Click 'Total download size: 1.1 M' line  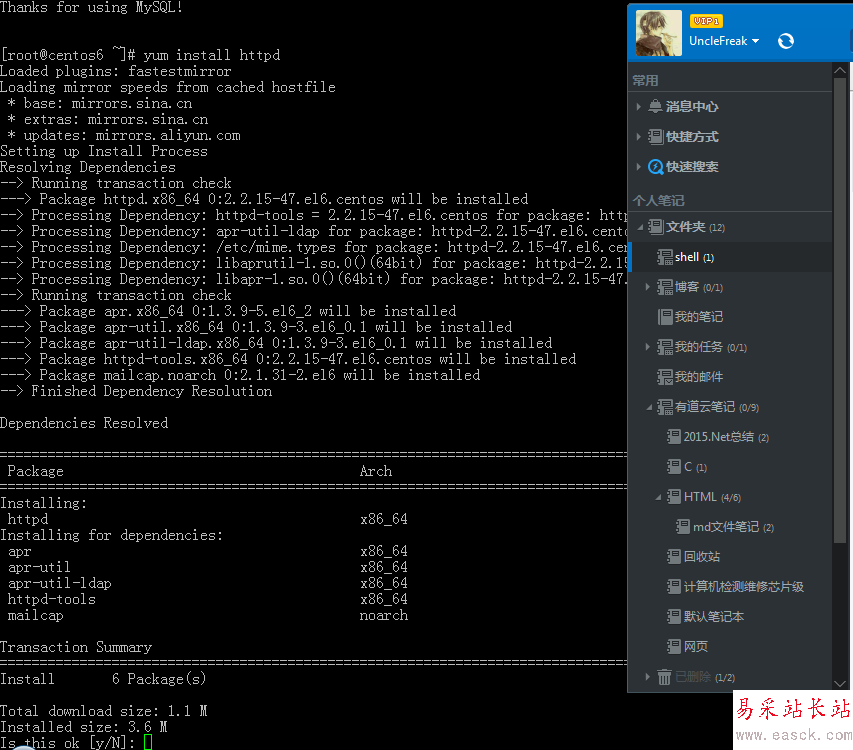coord(103,711)
